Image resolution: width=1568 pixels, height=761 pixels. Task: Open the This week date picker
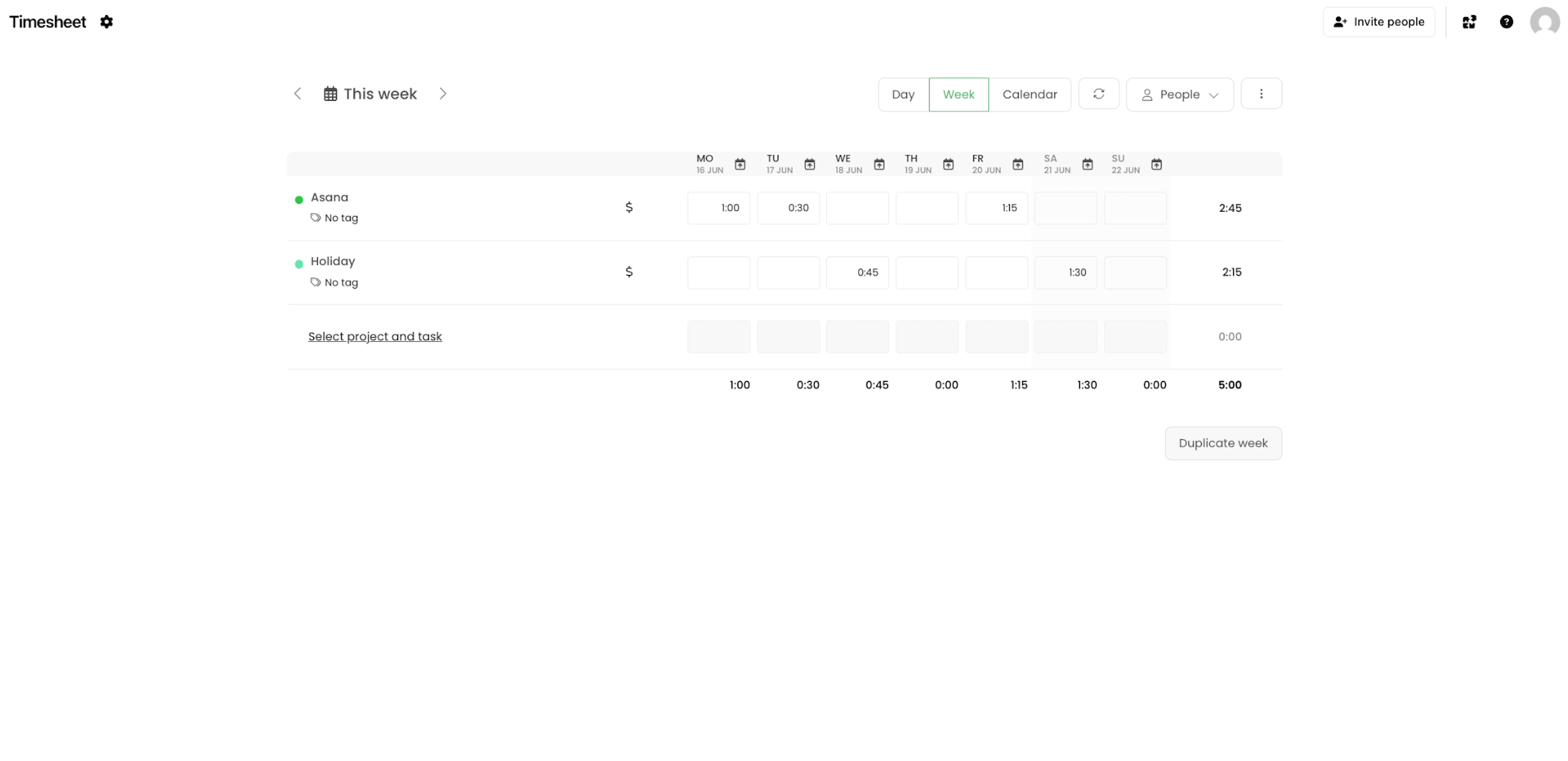(370, 94)
